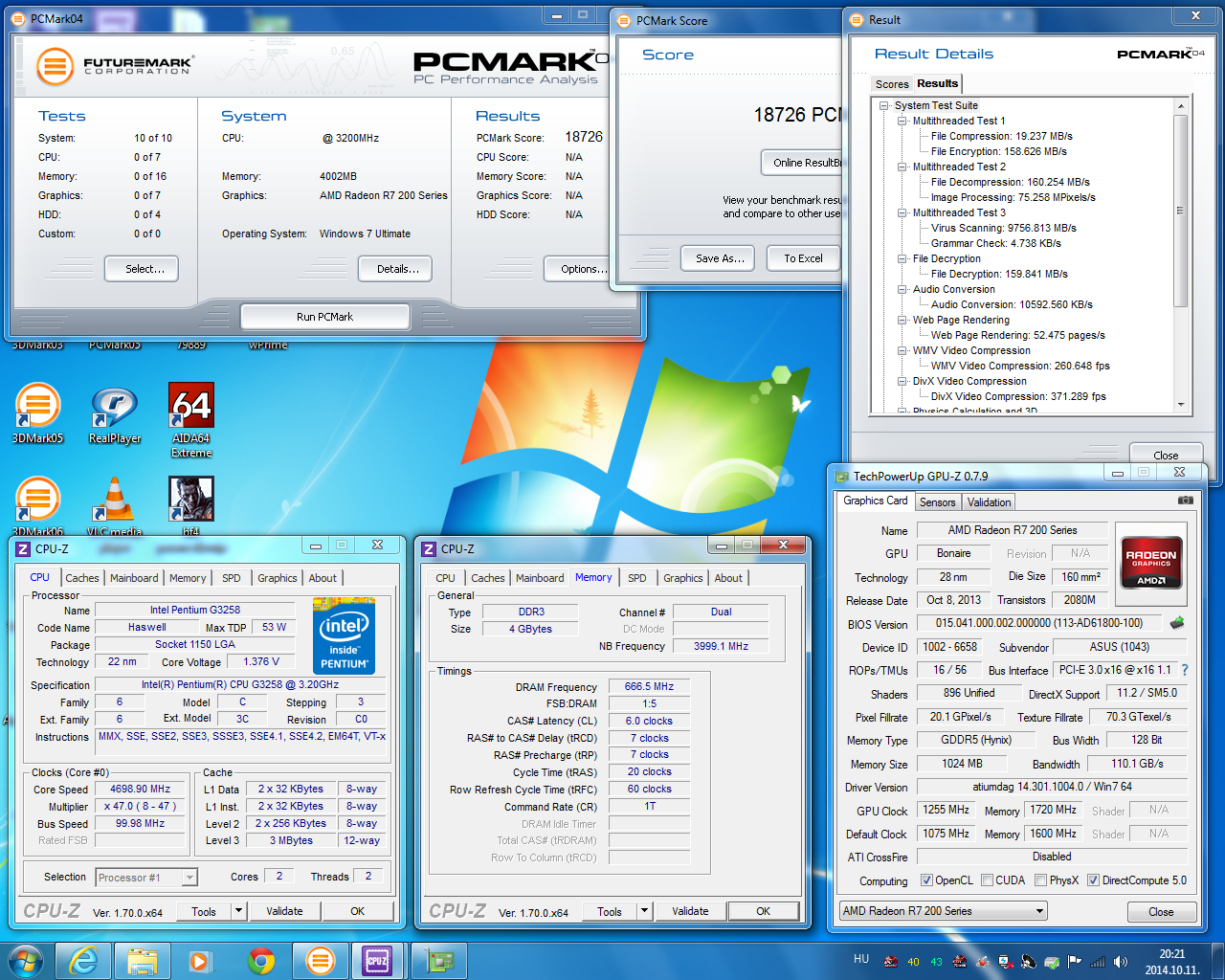Open the Windows Start orb

coord(26,960)
